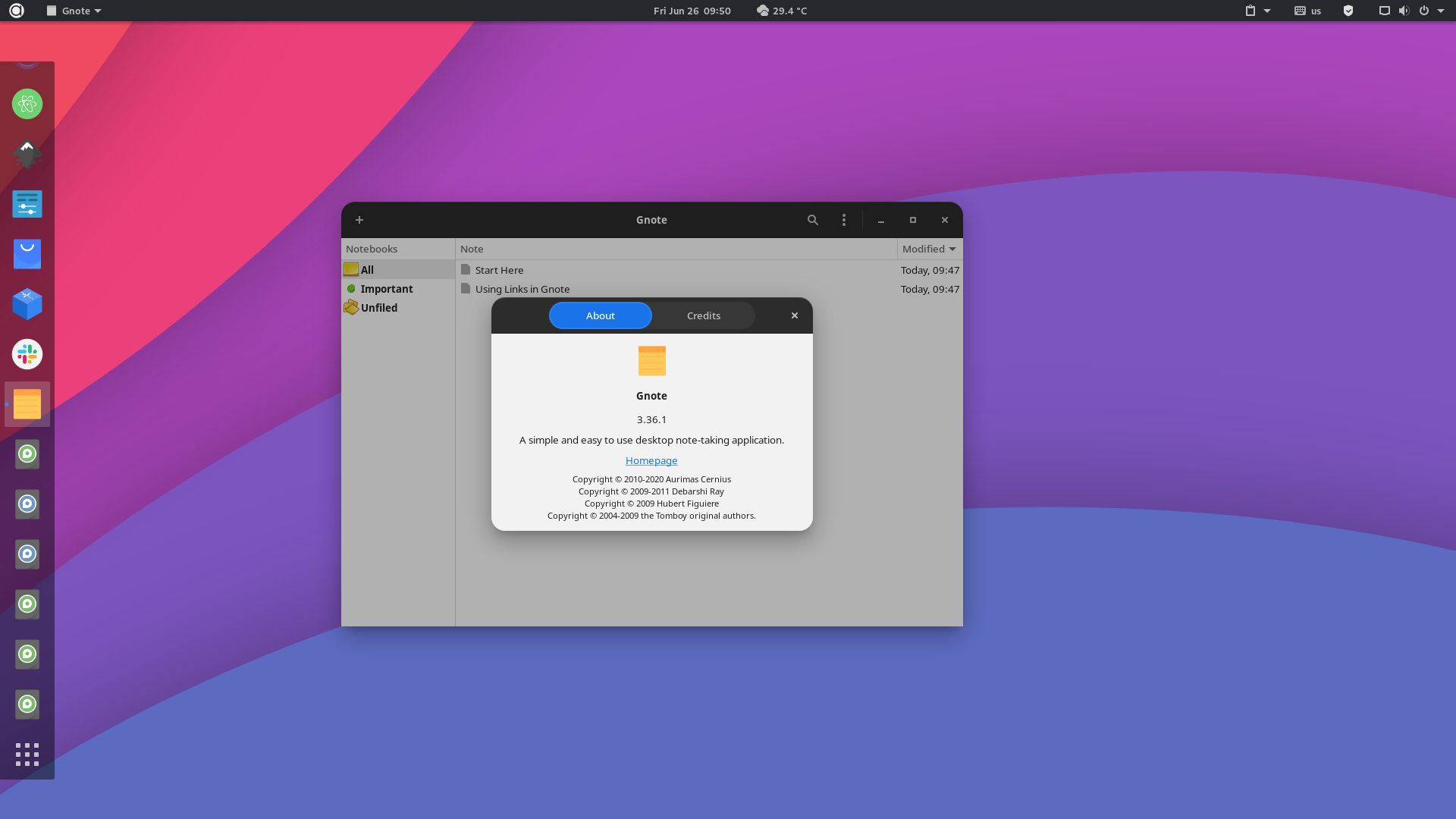Close the About dialog

(x=794, y=315)
